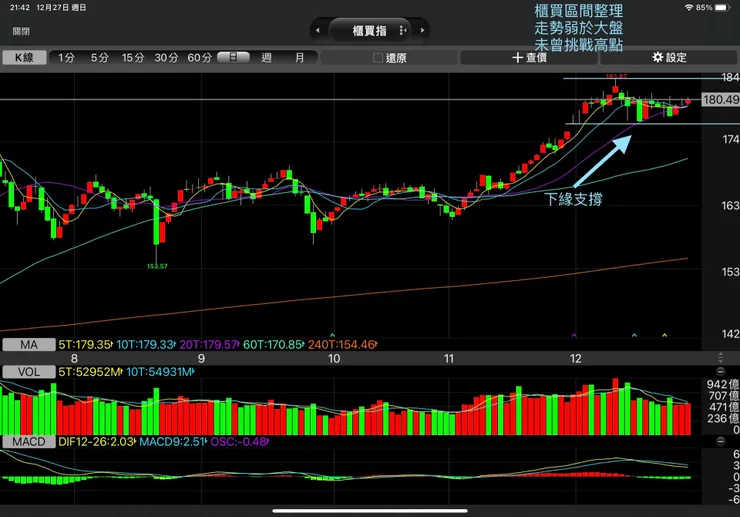
Task: Tap the Wi-Fi status icon
Action: coord(689,8)
